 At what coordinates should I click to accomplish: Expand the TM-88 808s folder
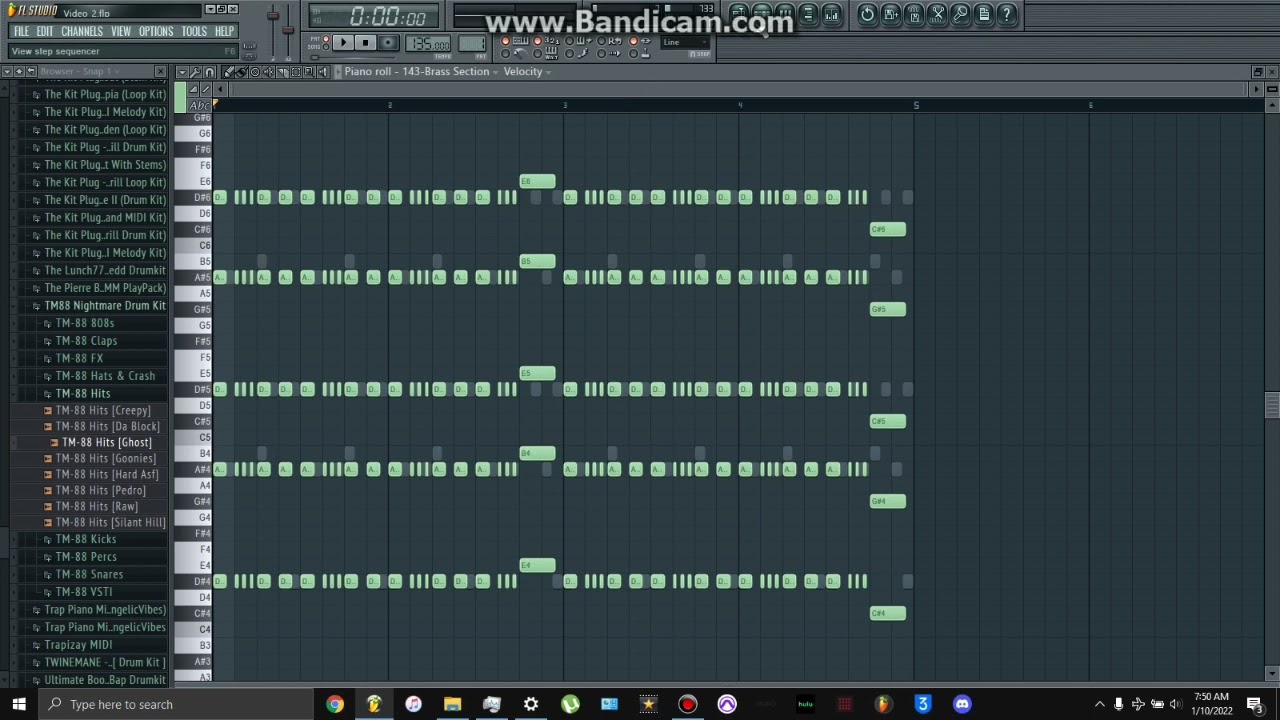[x=84, y=323]
